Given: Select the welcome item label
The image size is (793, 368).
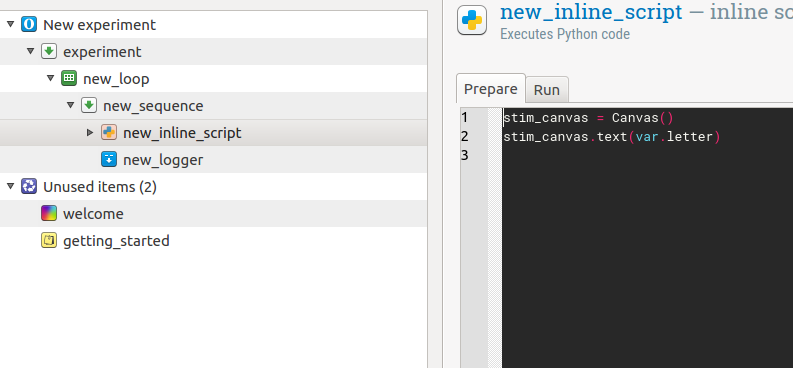Looking at the screenshot, I should (x=93, y=214).
